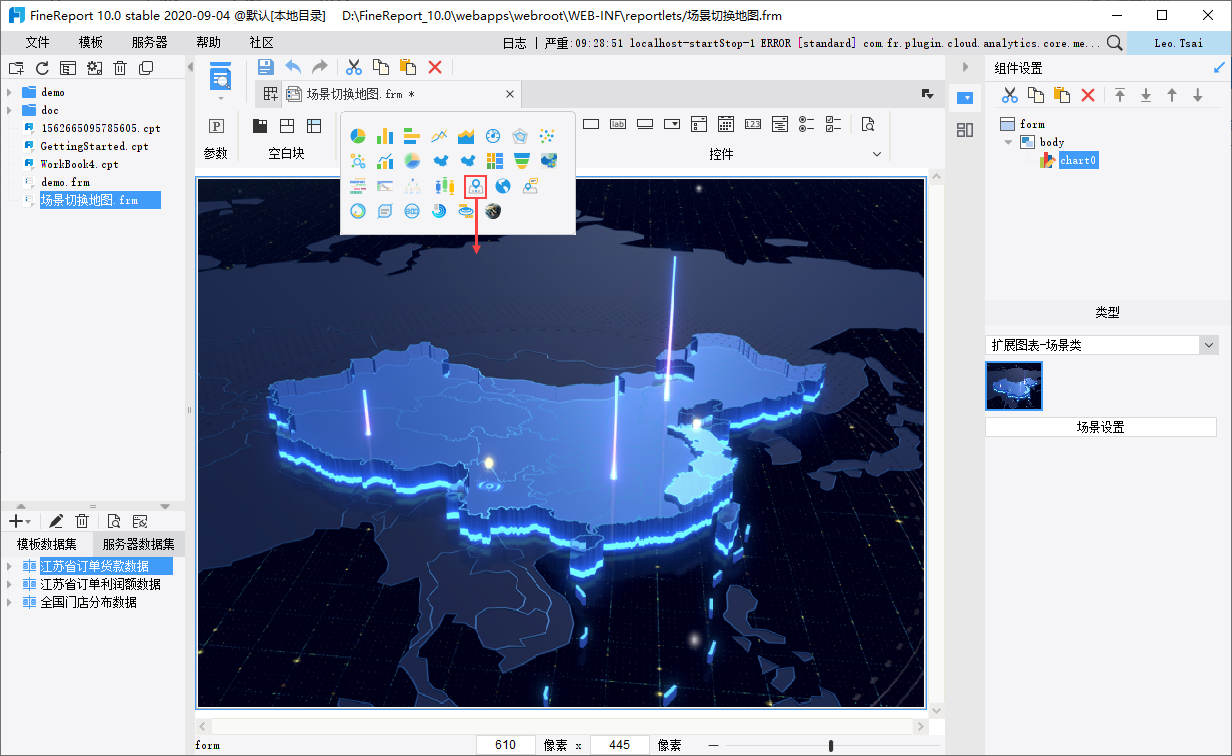The width and height of the screenshot is (1232, 756).
Task: Select the funnel chart icon
Action: click(521, 161)
